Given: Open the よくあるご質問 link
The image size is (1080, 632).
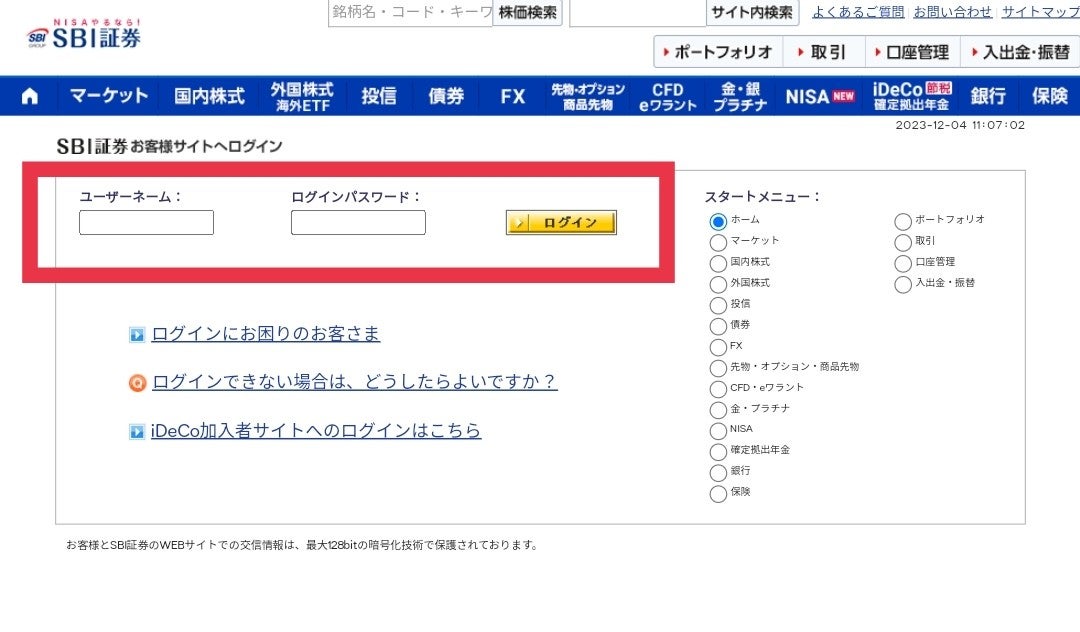Looking at the screenshot, I should tap(858, 12).
